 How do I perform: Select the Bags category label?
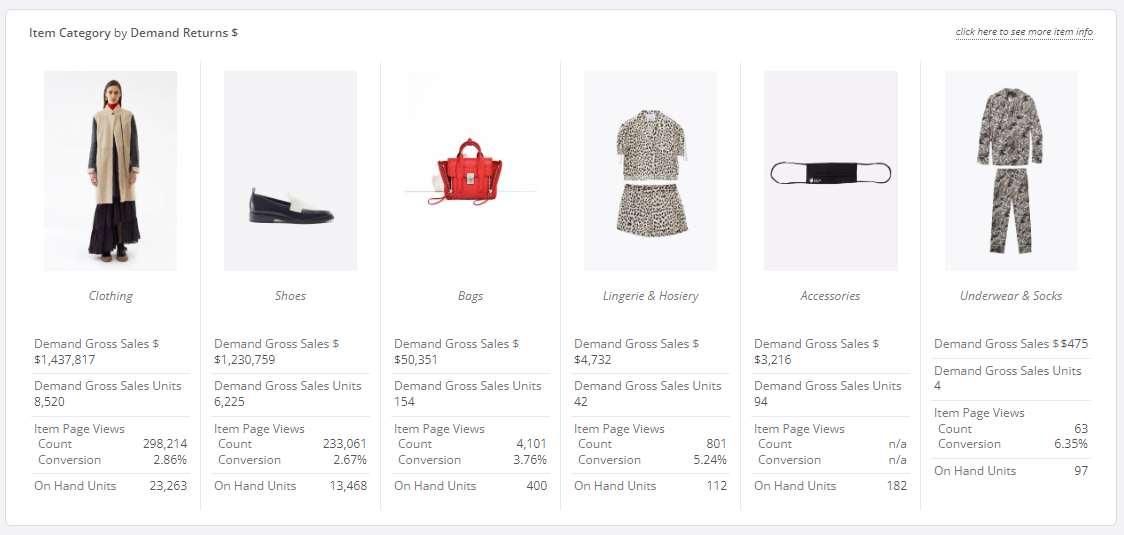point(470,295)
